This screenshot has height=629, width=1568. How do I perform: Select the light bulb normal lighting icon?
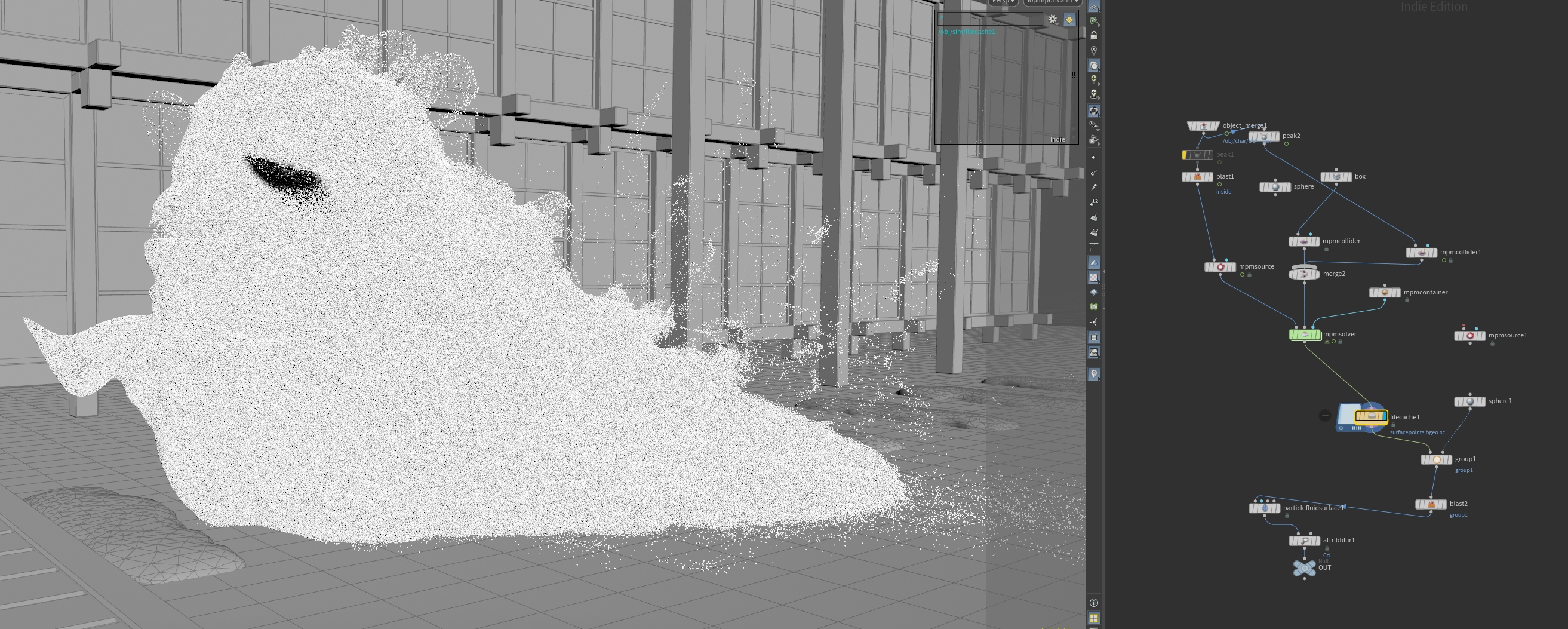coord(1094,80)
